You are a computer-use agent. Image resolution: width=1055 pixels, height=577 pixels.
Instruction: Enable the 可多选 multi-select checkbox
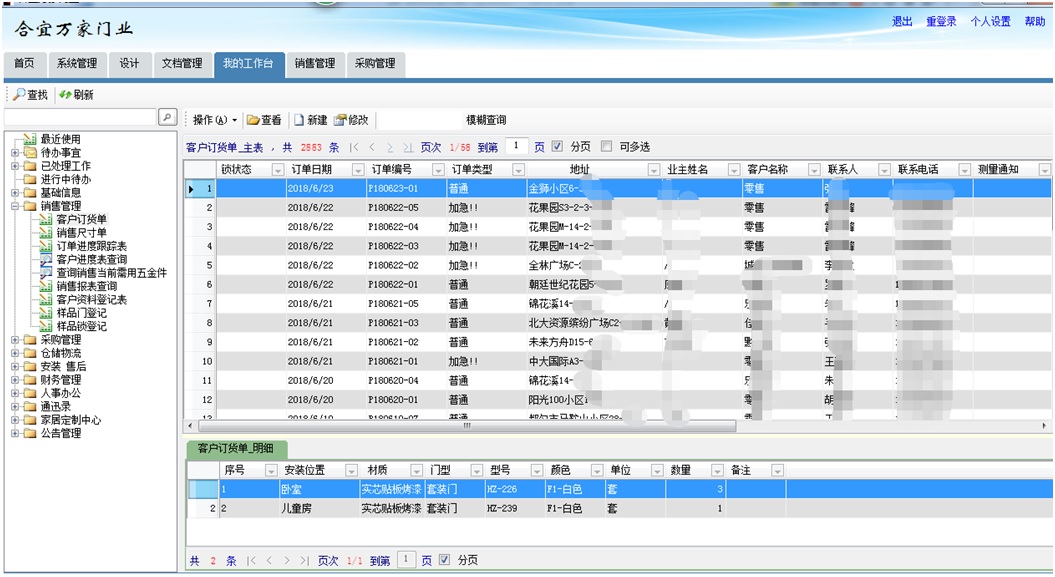tap(607, 147)
